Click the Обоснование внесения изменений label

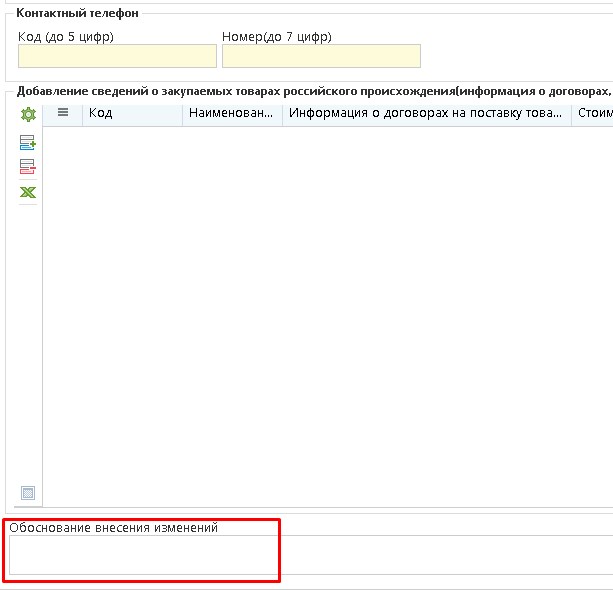coord(113,527)
